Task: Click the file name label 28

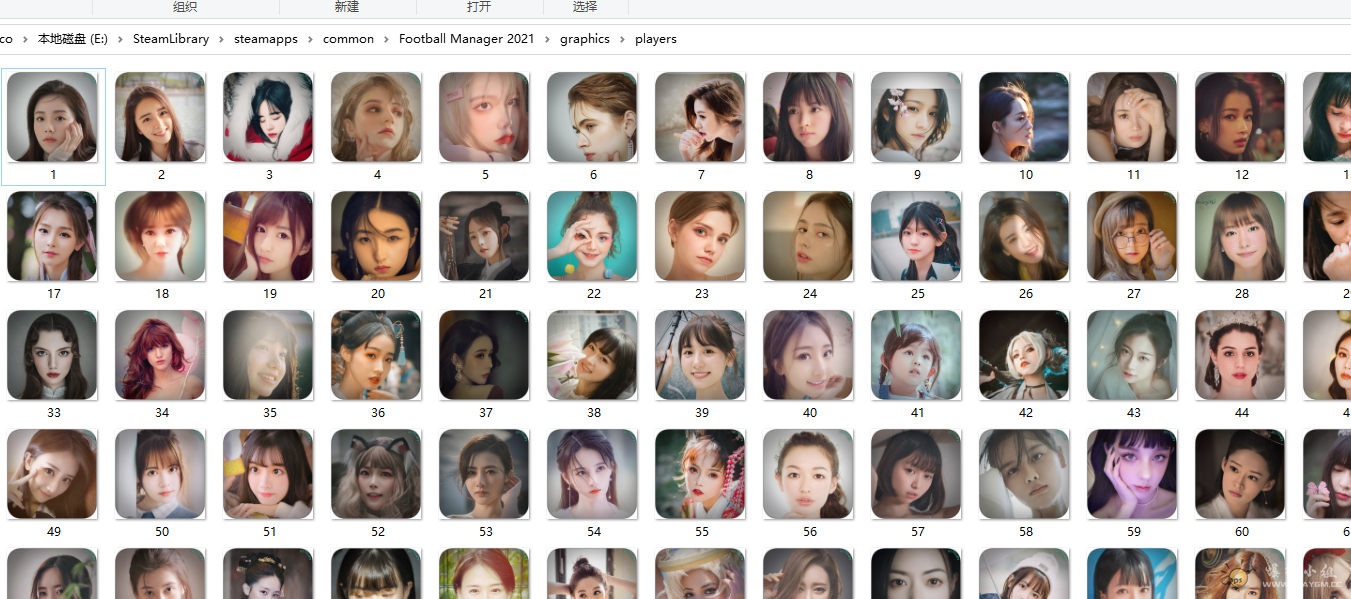Action: pyautogui.click(x=1242, y=293)
